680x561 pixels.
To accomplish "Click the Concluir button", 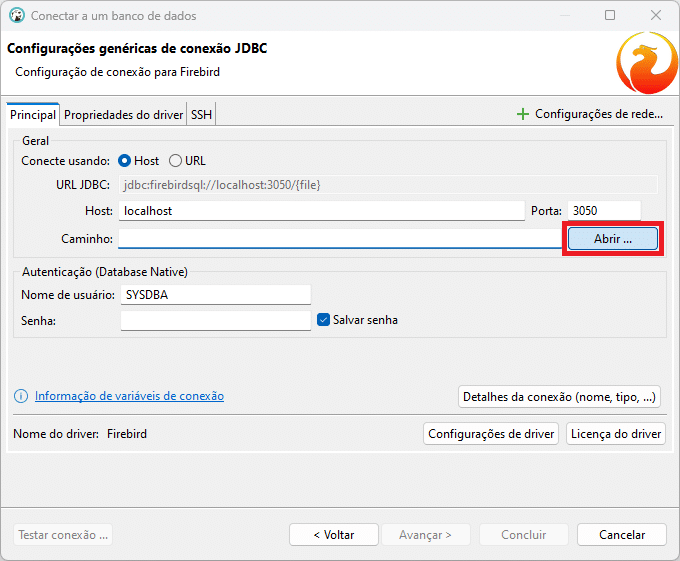I will click(x=523, y=535).
